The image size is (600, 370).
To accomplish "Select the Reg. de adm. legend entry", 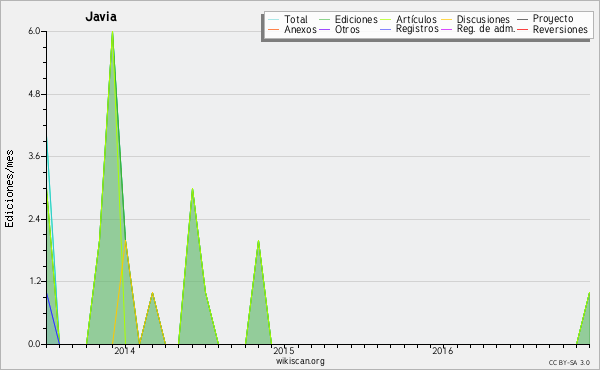I will [486, 29].
